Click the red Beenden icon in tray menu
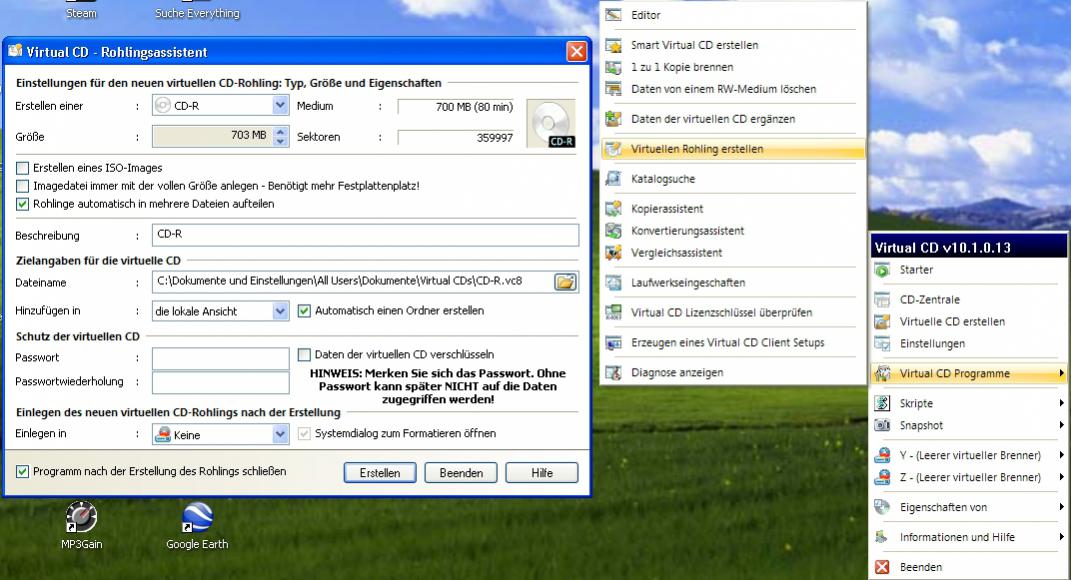 point(882,567)
